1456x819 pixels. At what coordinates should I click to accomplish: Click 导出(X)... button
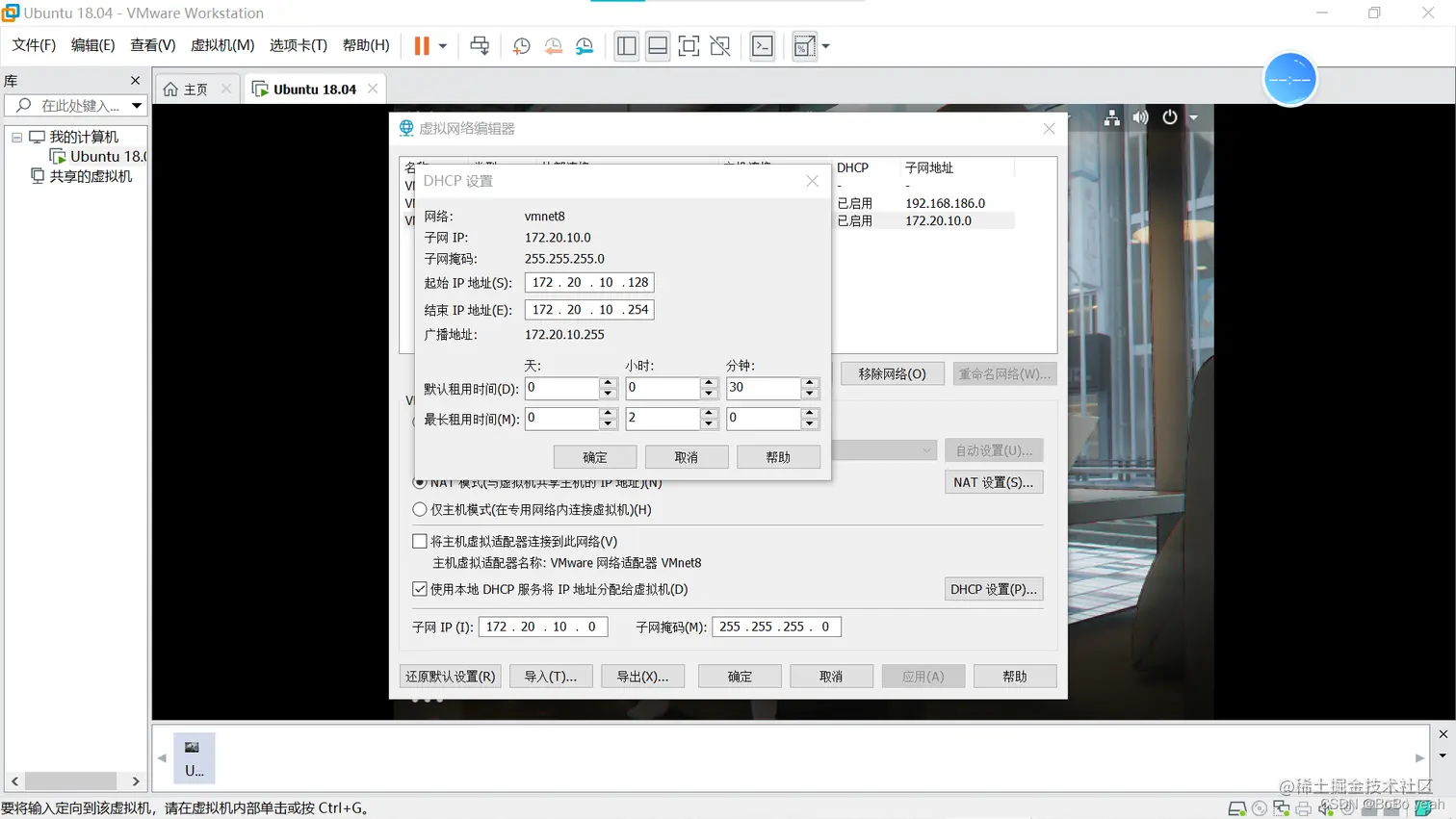pyautogui.click(x=642, y=677)
